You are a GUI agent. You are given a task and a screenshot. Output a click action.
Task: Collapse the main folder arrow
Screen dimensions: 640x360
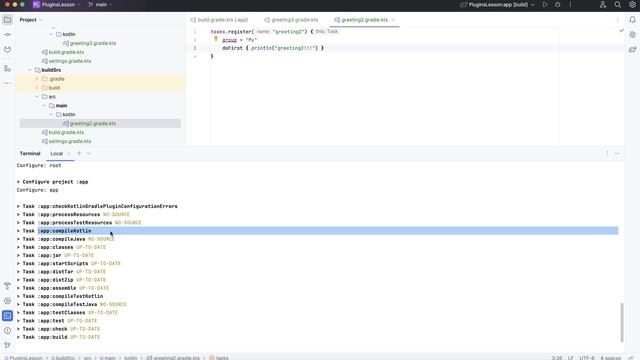click(x=44, y=106)
